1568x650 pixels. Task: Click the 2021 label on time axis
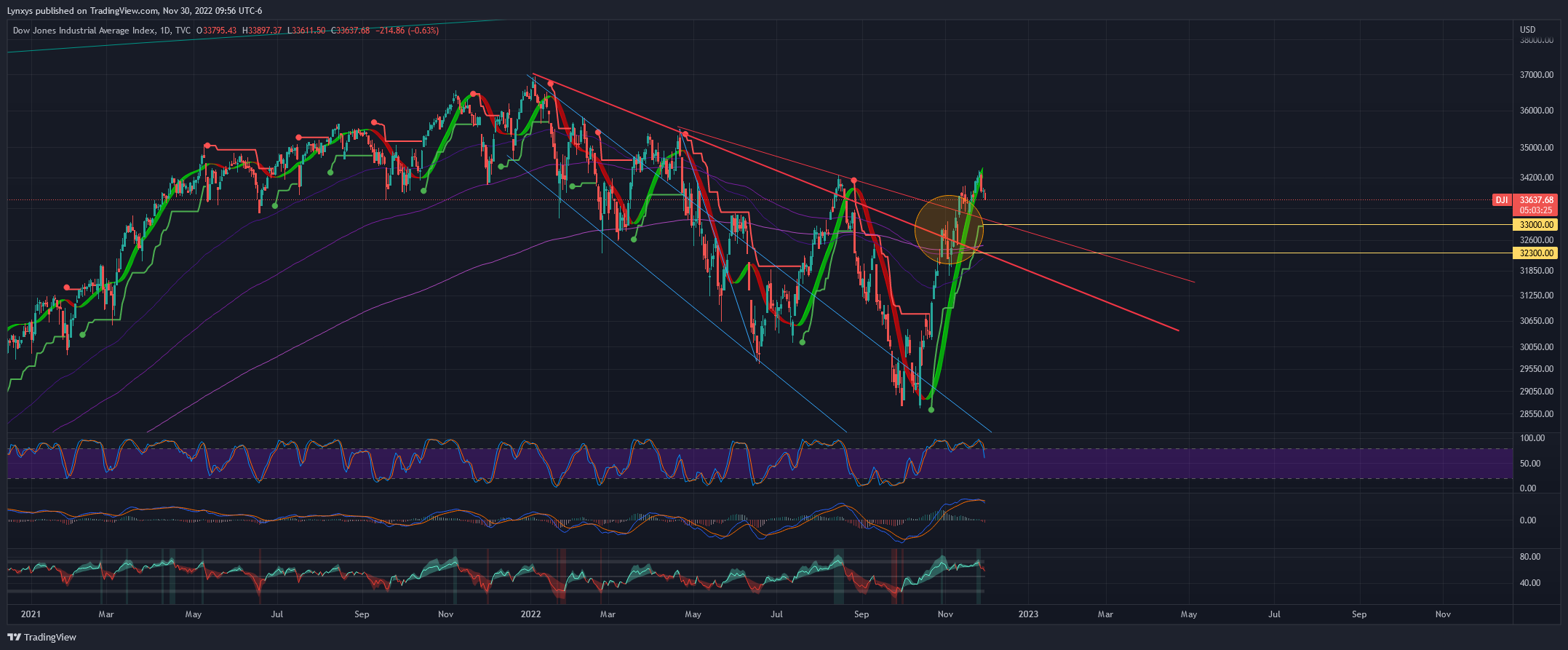pos(31,614)
